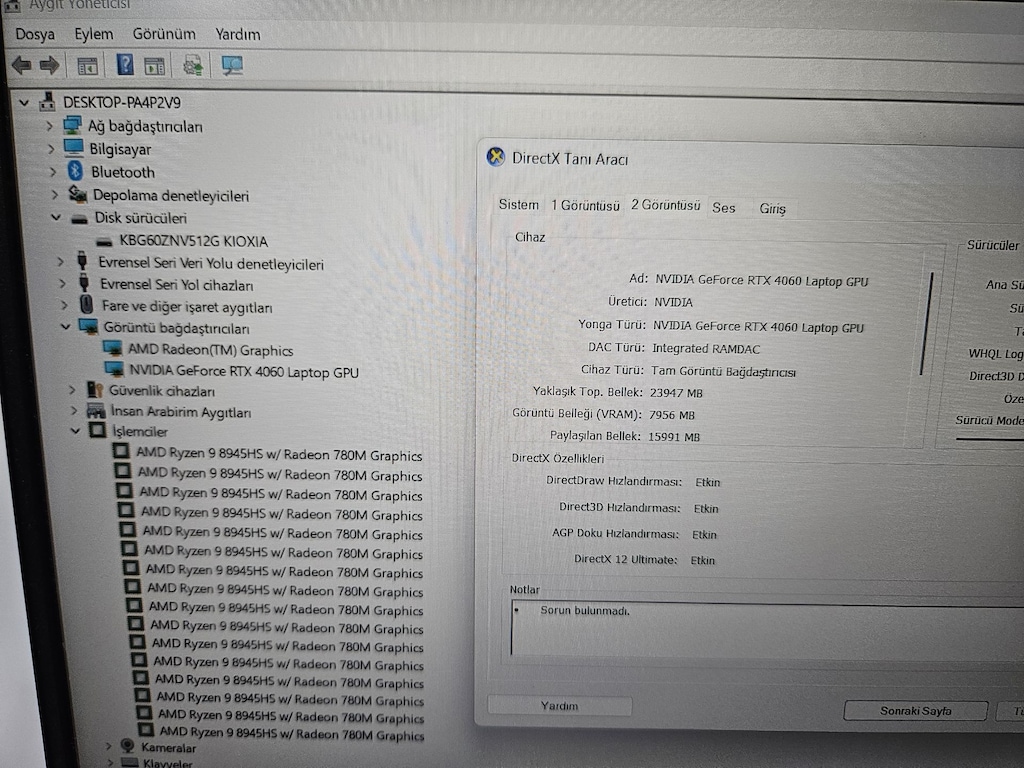Click the Güvenlik cihazları security icon

click(95, 390)
